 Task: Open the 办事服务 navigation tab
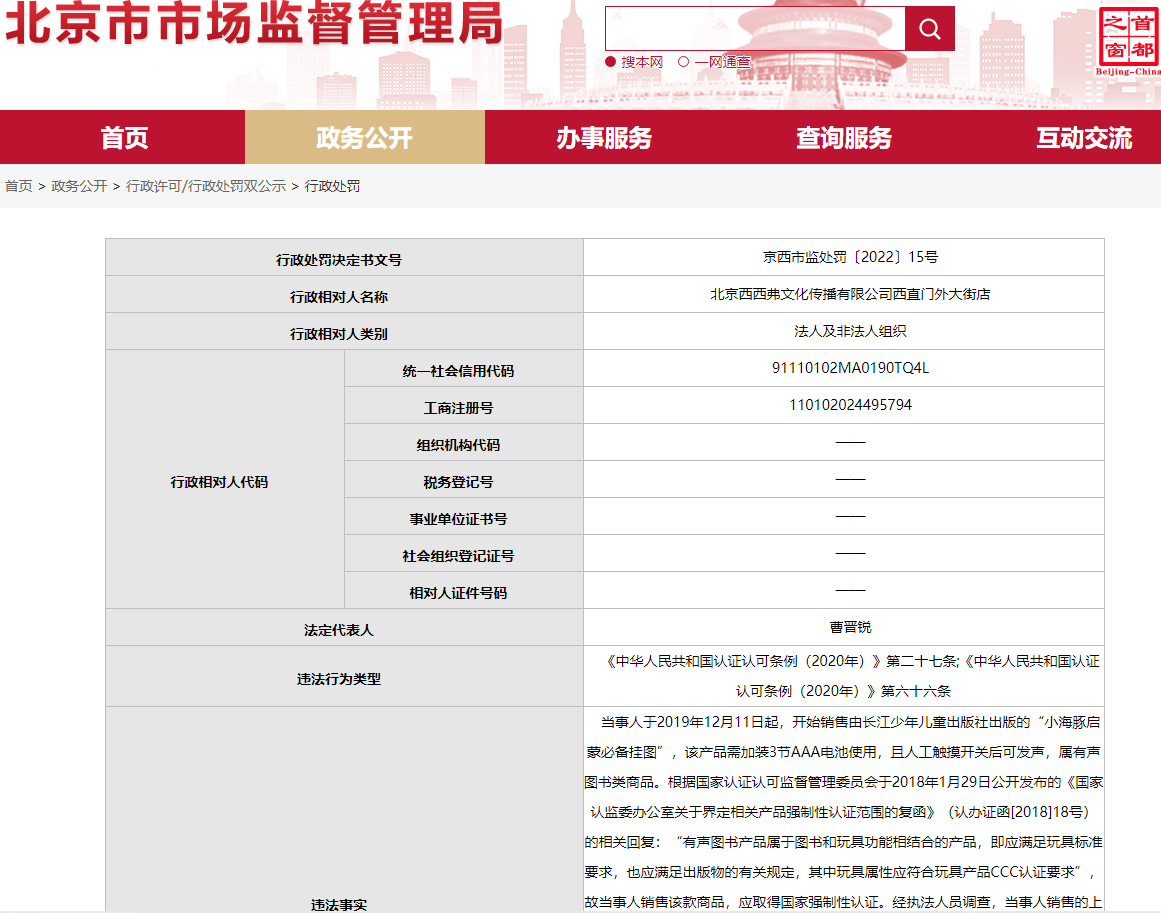(x=604, y=138)
